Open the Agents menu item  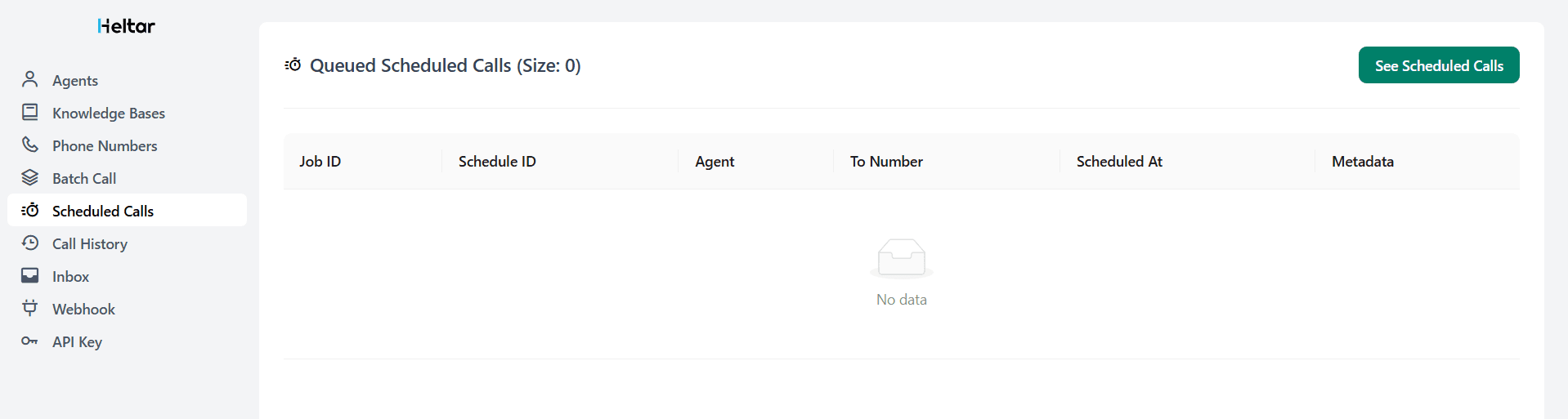click(x=75, y=81)
